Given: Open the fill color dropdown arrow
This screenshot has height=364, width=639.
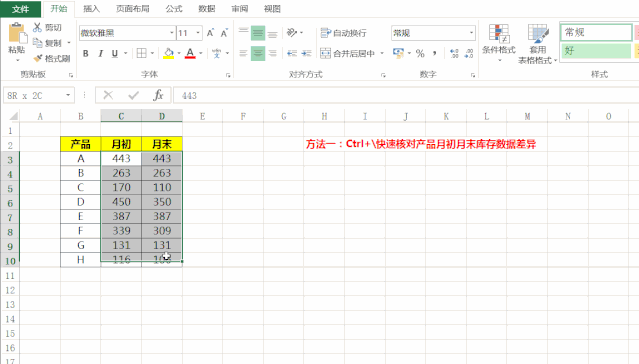Looking at the screenshot, I should [x=179, y=53].
